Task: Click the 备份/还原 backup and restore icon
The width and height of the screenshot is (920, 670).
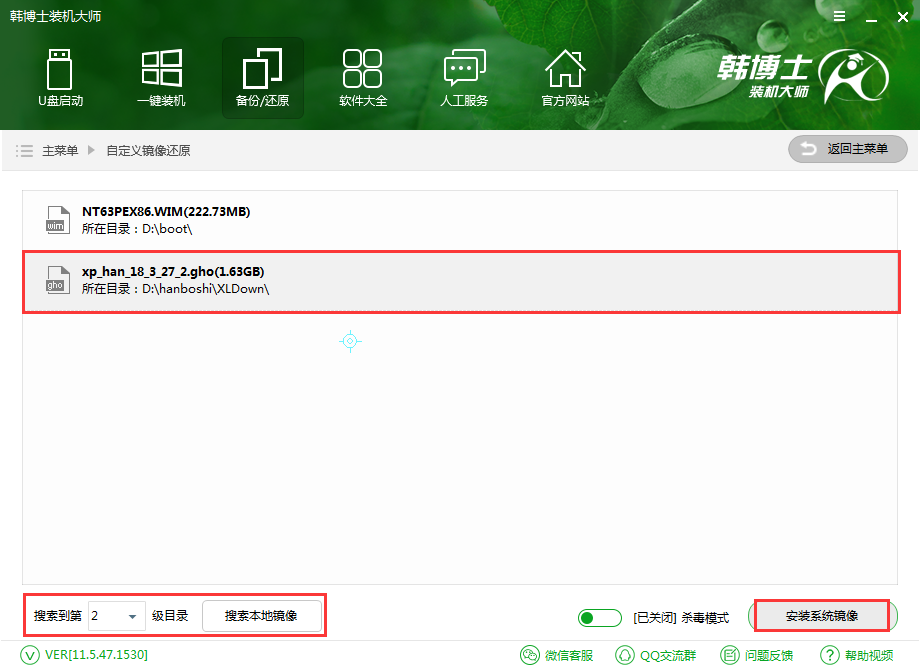Action: [262, 77]
